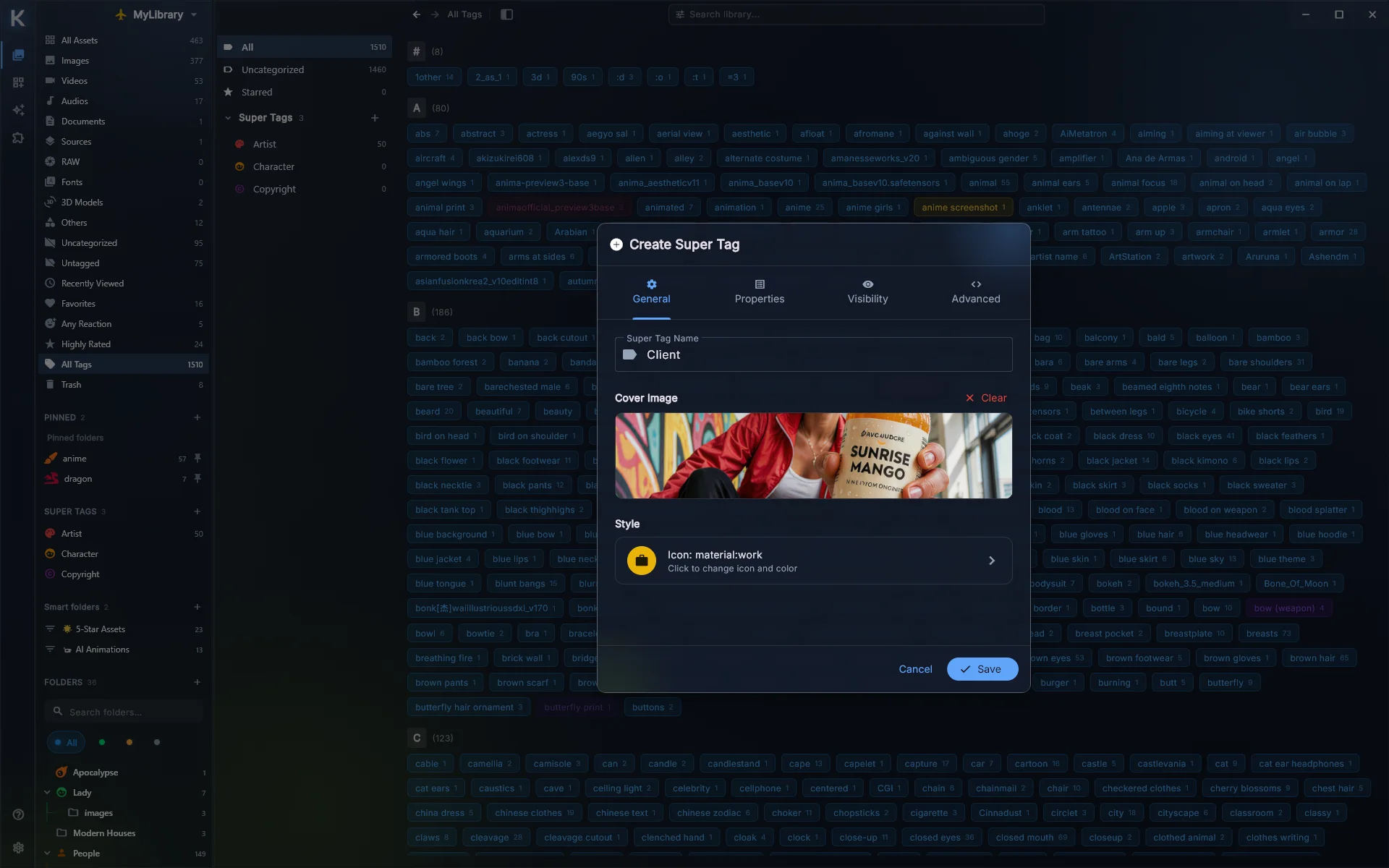The width and height of the screenshot is (1389, 868).
Task: Select Uncategorized tags filter
Action: click(x=305, y=69)
